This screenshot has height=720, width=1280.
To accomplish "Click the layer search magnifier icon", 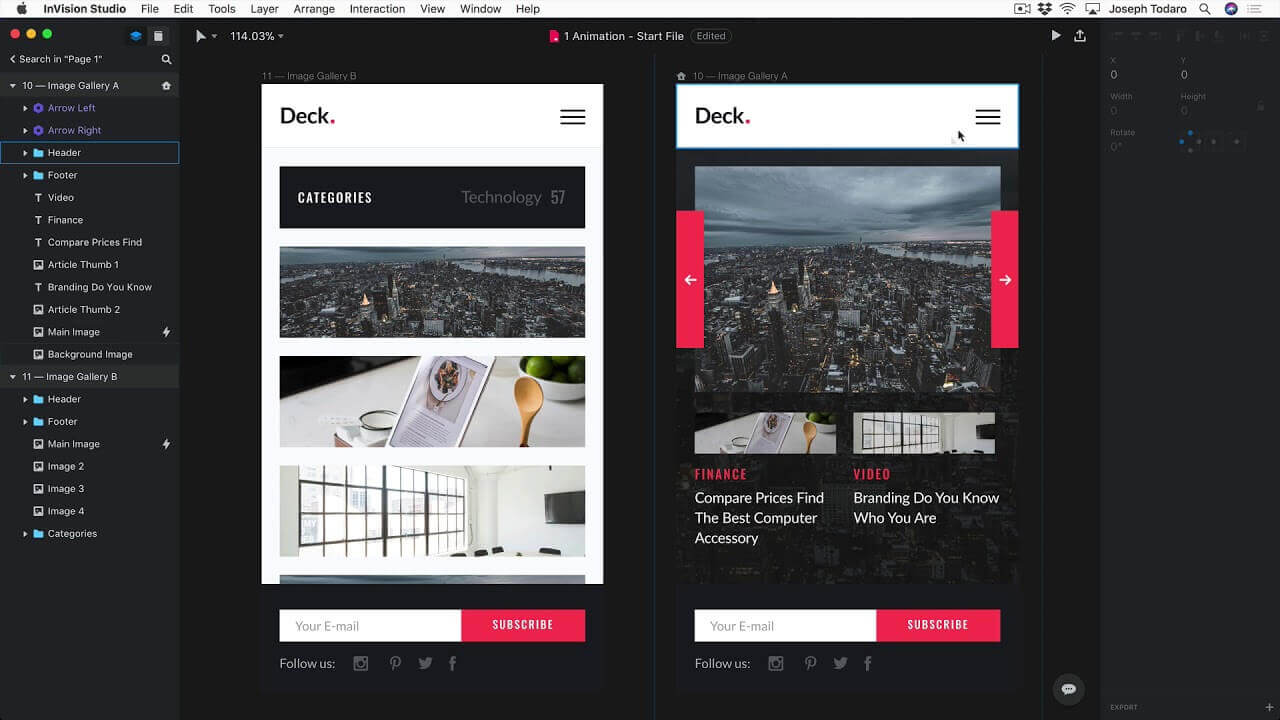I will [x=167, y=60].
